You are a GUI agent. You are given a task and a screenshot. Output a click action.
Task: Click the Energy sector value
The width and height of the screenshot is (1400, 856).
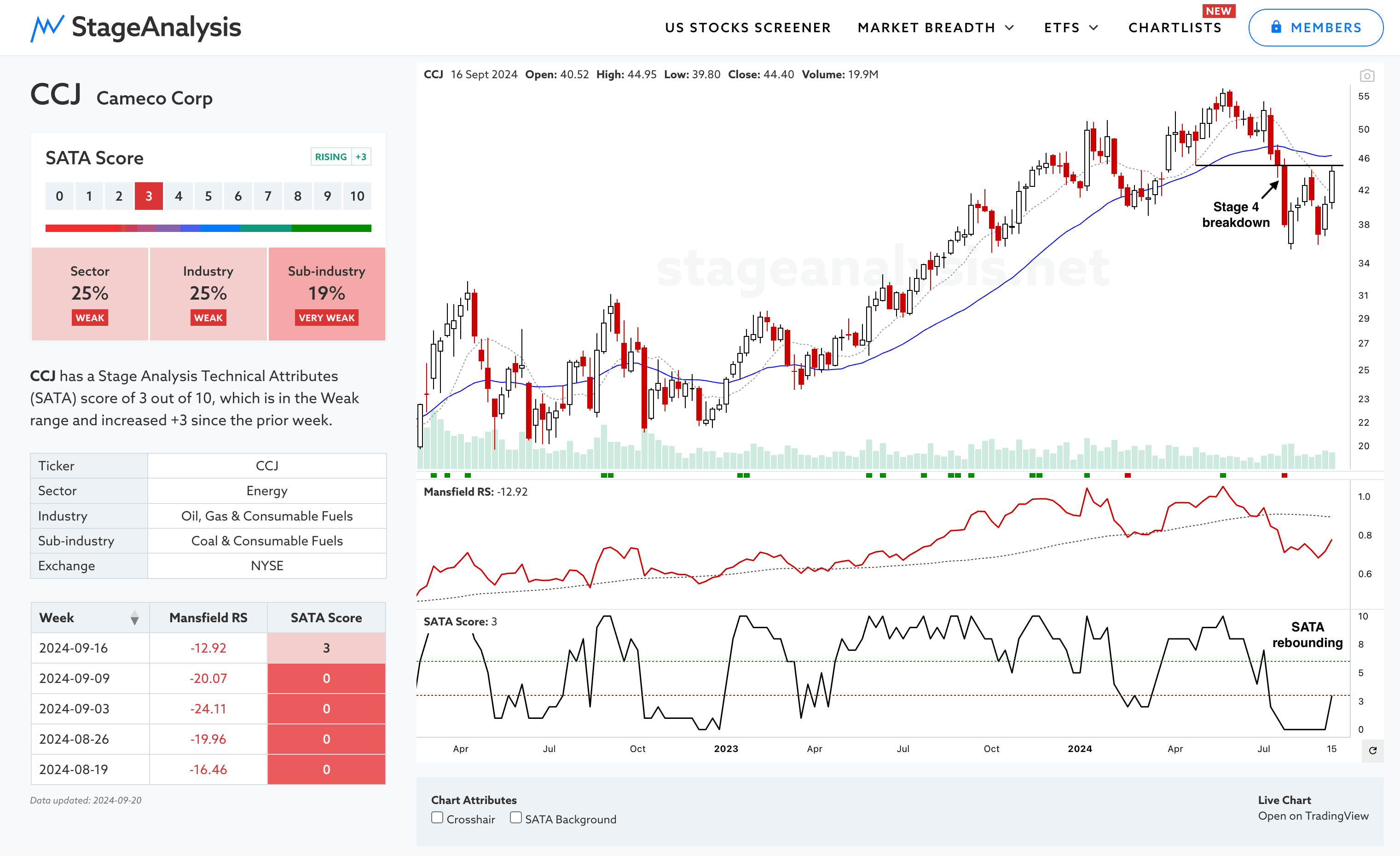(267, 491)
